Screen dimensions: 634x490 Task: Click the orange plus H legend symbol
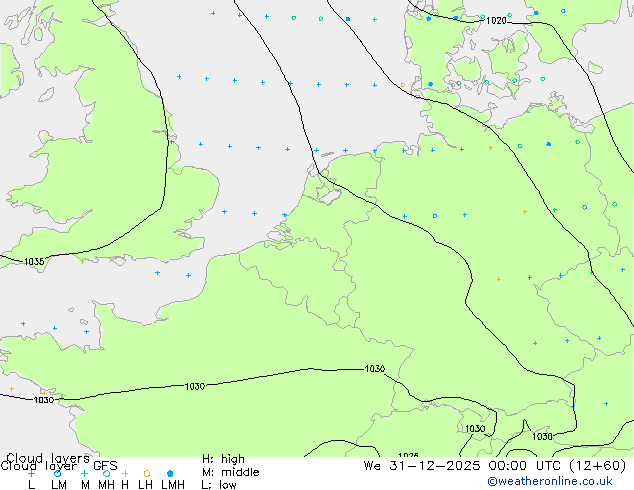tap(125, 473)
